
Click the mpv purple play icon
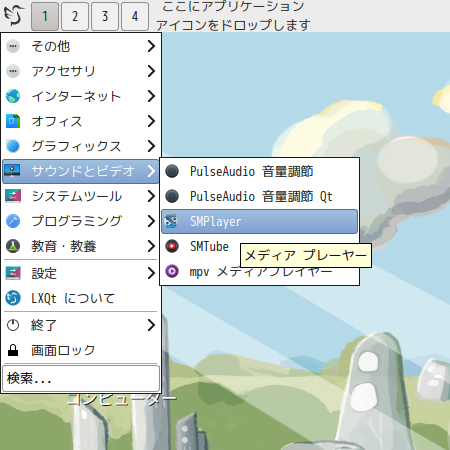coord(172,271)
